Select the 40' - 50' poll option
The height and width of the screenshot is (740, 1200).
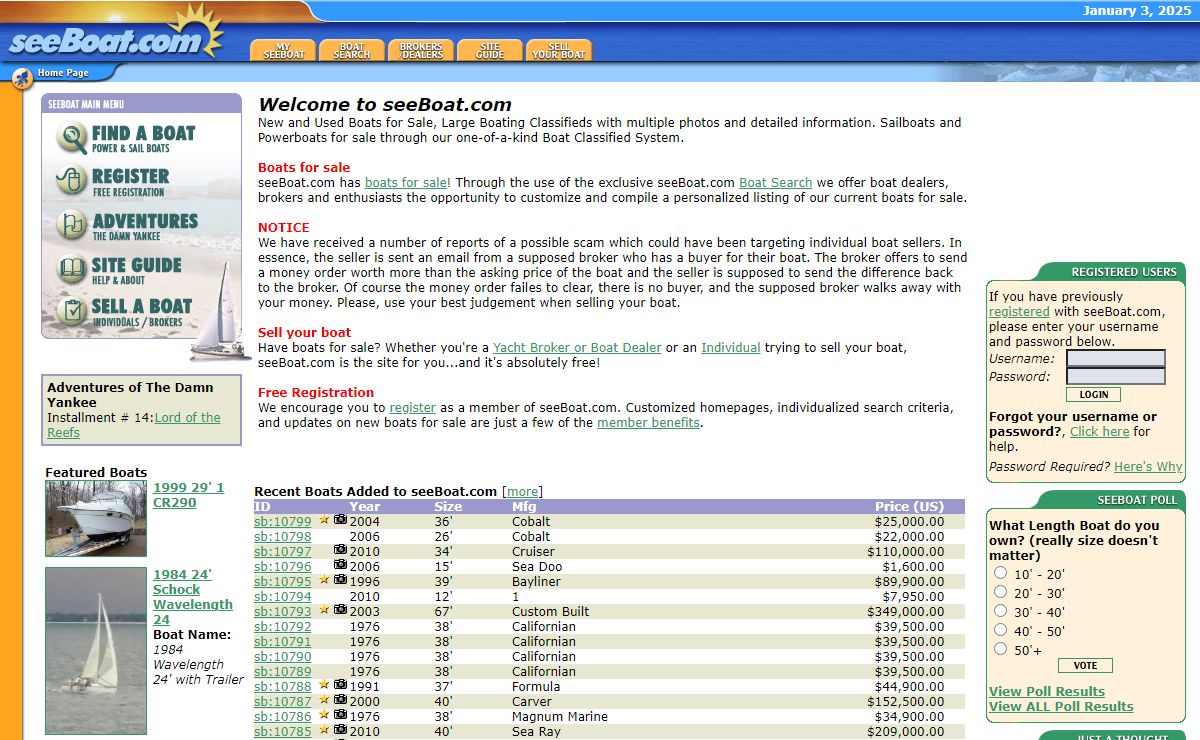tap(1000, 630)
